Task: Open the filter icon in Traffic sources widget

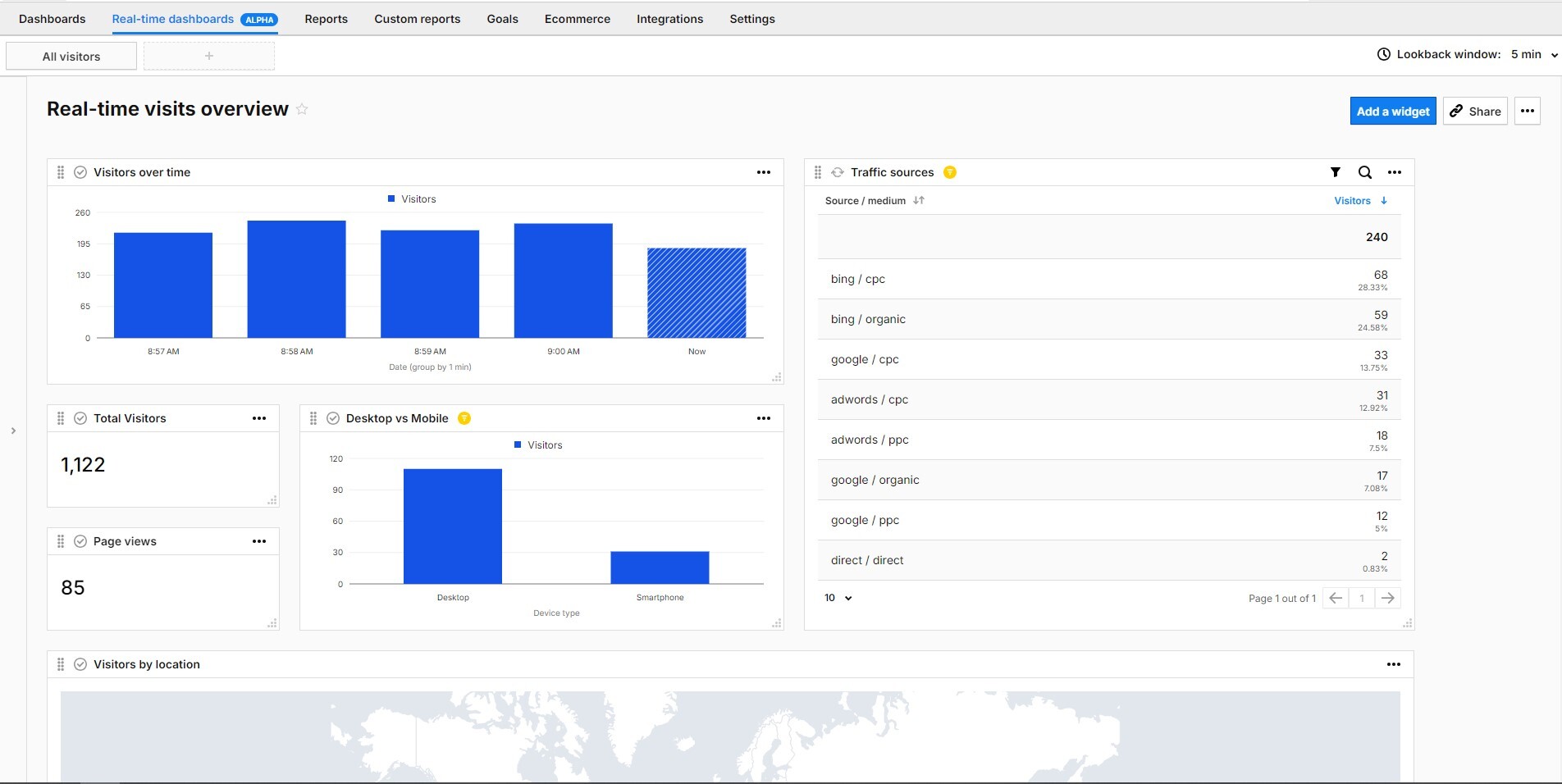Action: (x=1335, y=172)
